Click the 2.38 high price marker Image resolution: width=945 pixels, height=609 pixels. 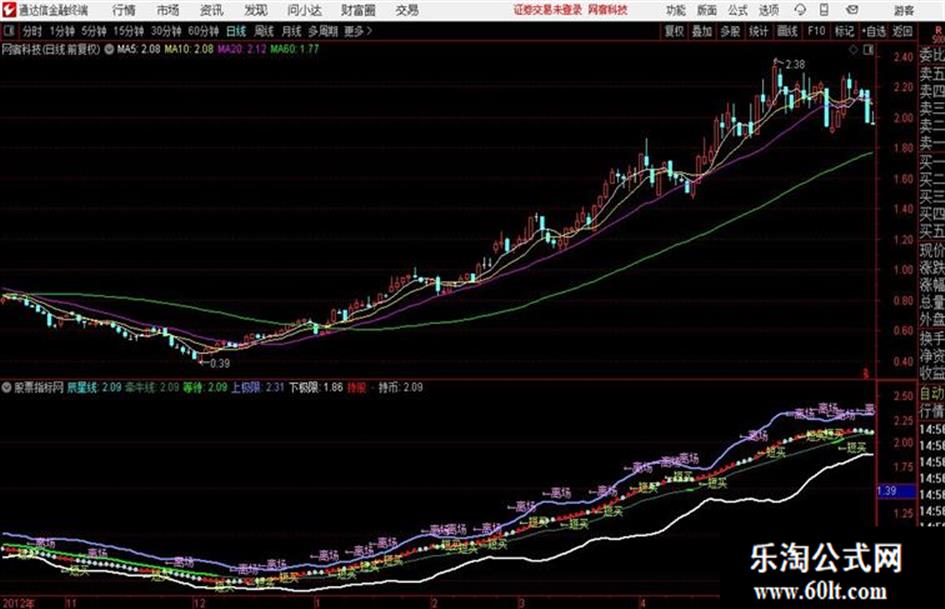pyautogui.click(x=794, y=64)
